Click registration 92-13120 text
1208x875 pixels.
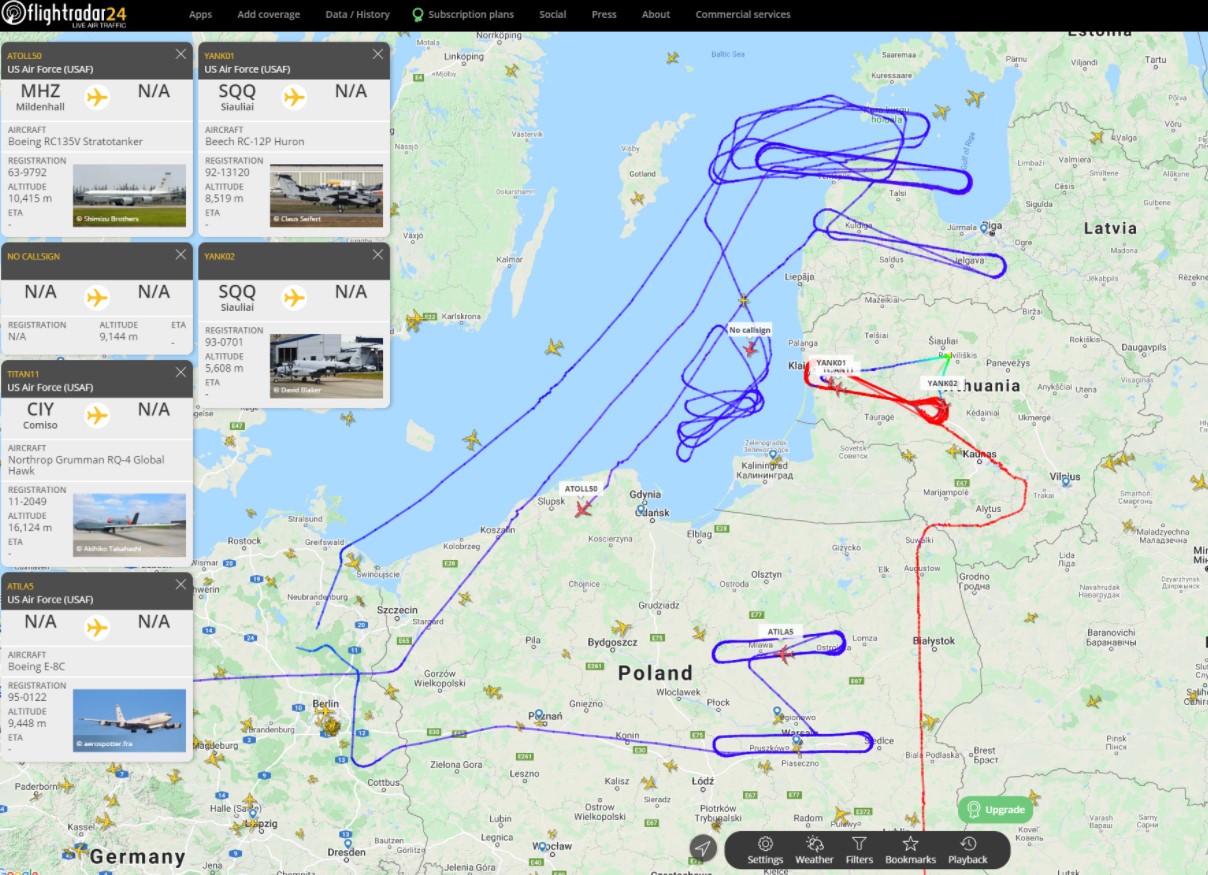(228, 172)
